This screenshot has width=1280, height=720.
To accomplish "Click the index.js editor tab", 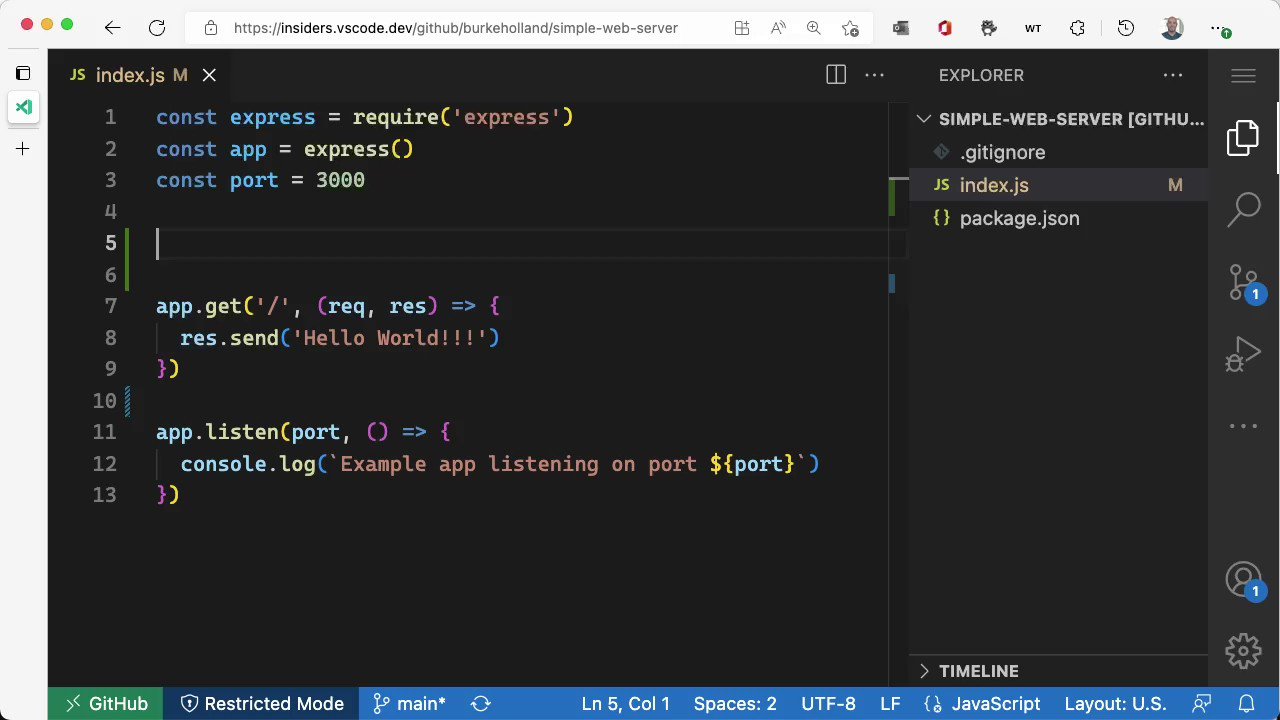I will point(130,75).
